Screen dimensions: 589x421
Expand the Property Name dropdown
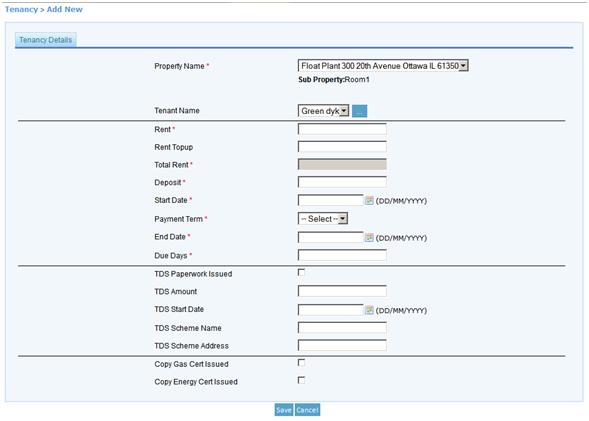point(383,66)
